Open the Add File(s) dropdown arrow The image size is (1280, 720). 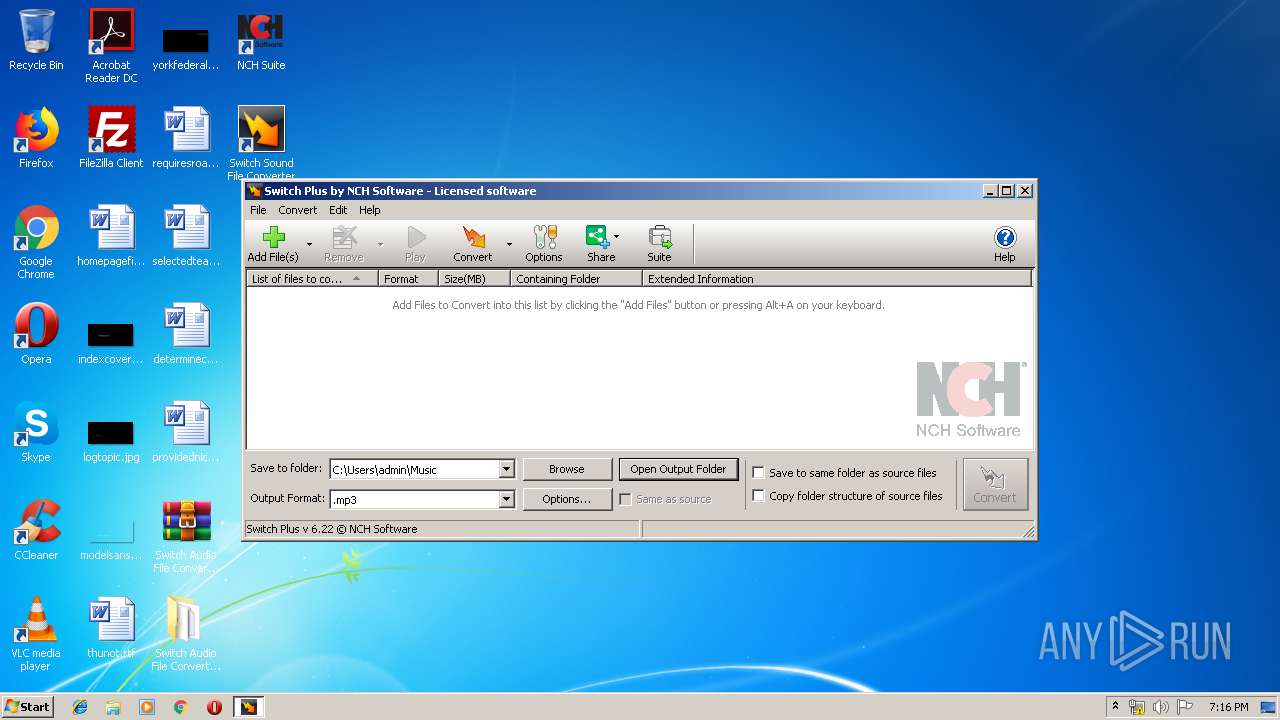click(x=309, y=244)
